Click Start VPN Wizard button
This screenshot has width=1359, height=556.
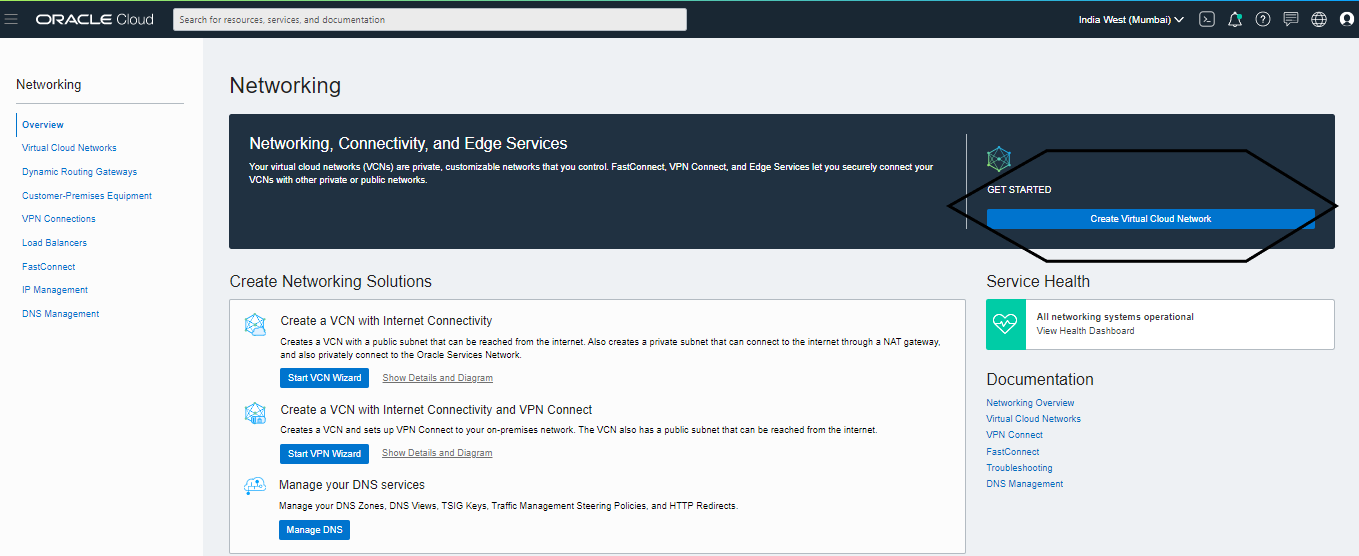pyautogui.click(x=324, y=454)
